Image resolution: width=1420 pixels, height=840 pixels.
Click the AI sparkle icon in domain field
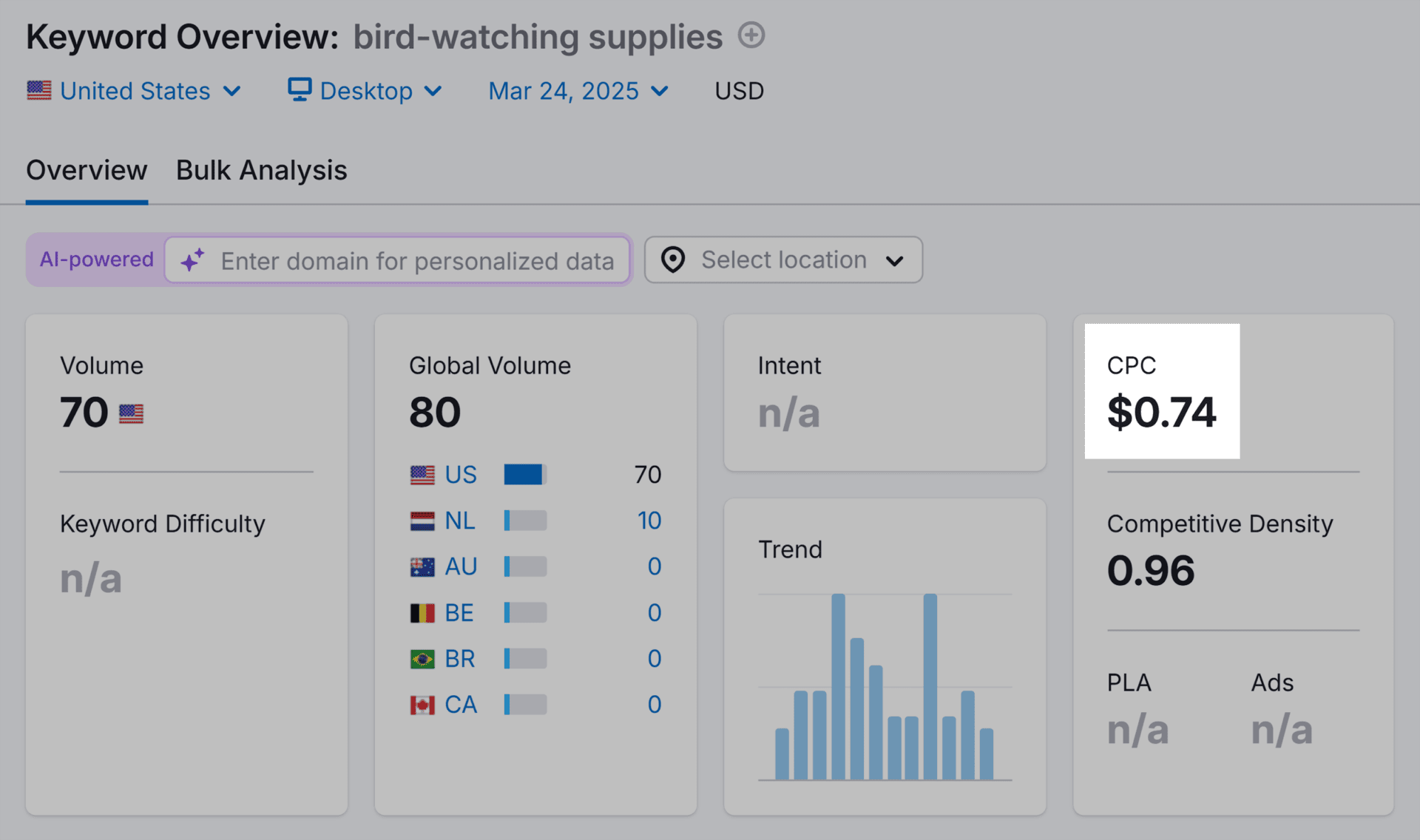coord(192,260)
